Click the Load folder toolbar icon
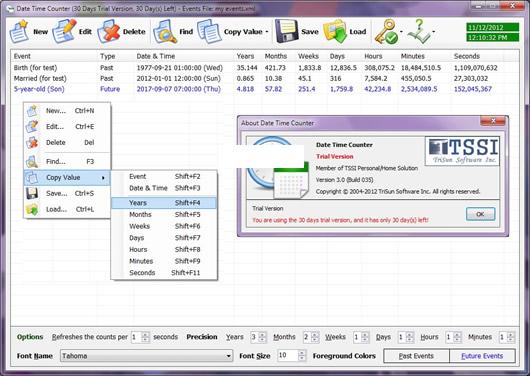Image resolution: width=530 pixels, height=376 pixels. click(x=335, y=31)
